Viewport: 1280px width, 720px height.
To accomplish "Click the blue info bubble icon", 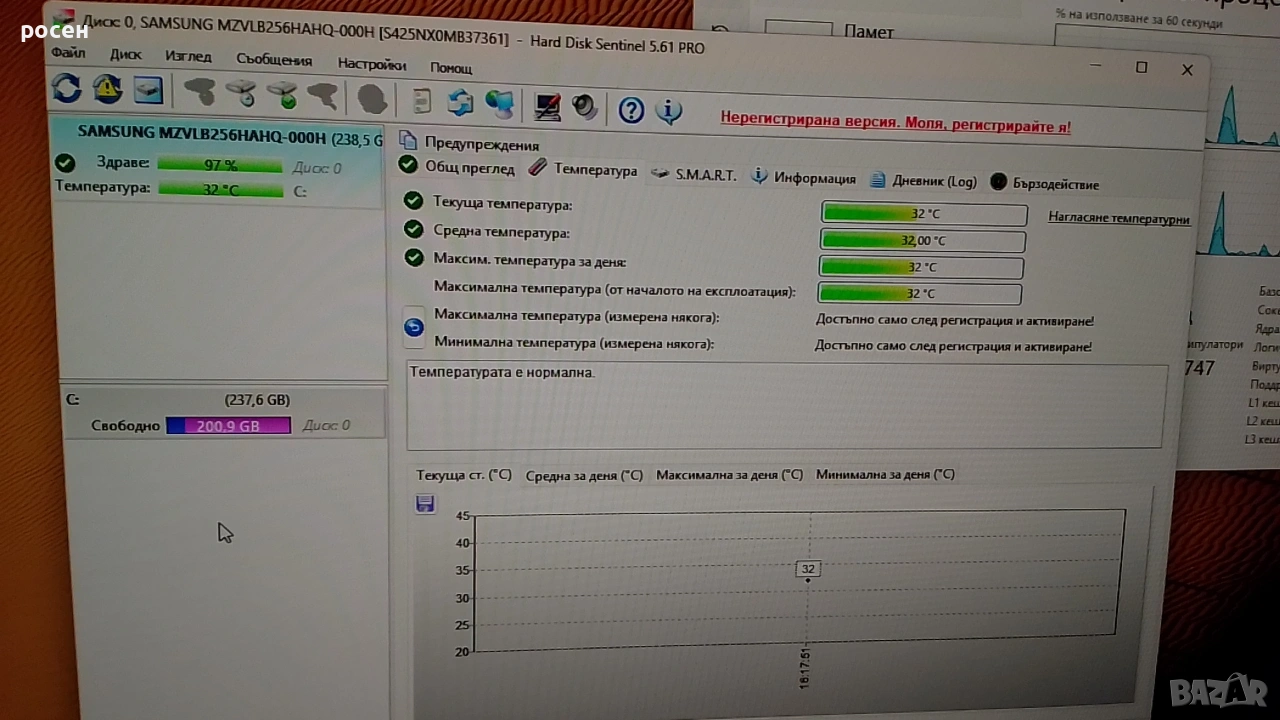I will (x=668, y=110).
